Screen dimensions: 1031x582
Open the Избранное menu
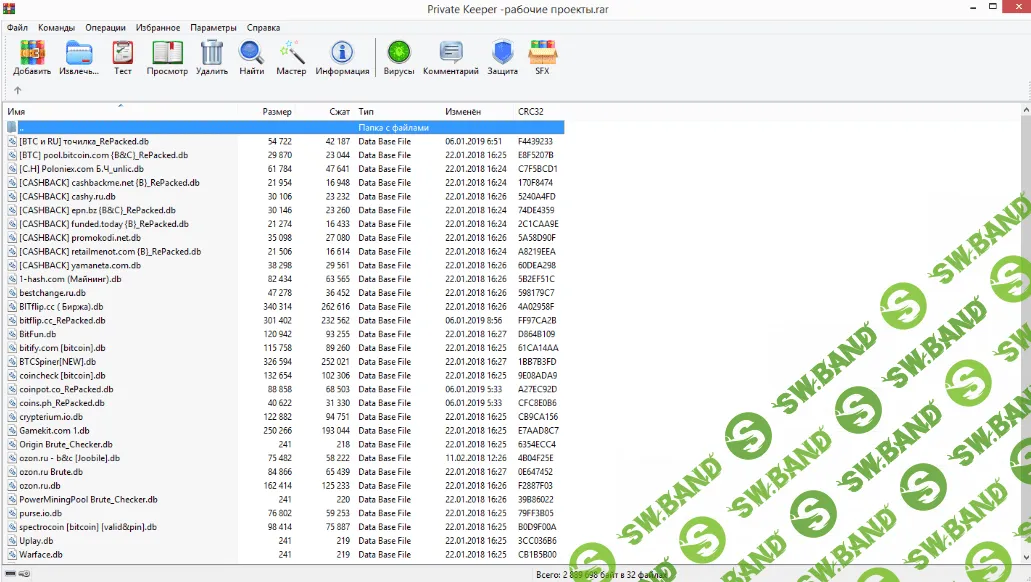(x=158, y=28)
